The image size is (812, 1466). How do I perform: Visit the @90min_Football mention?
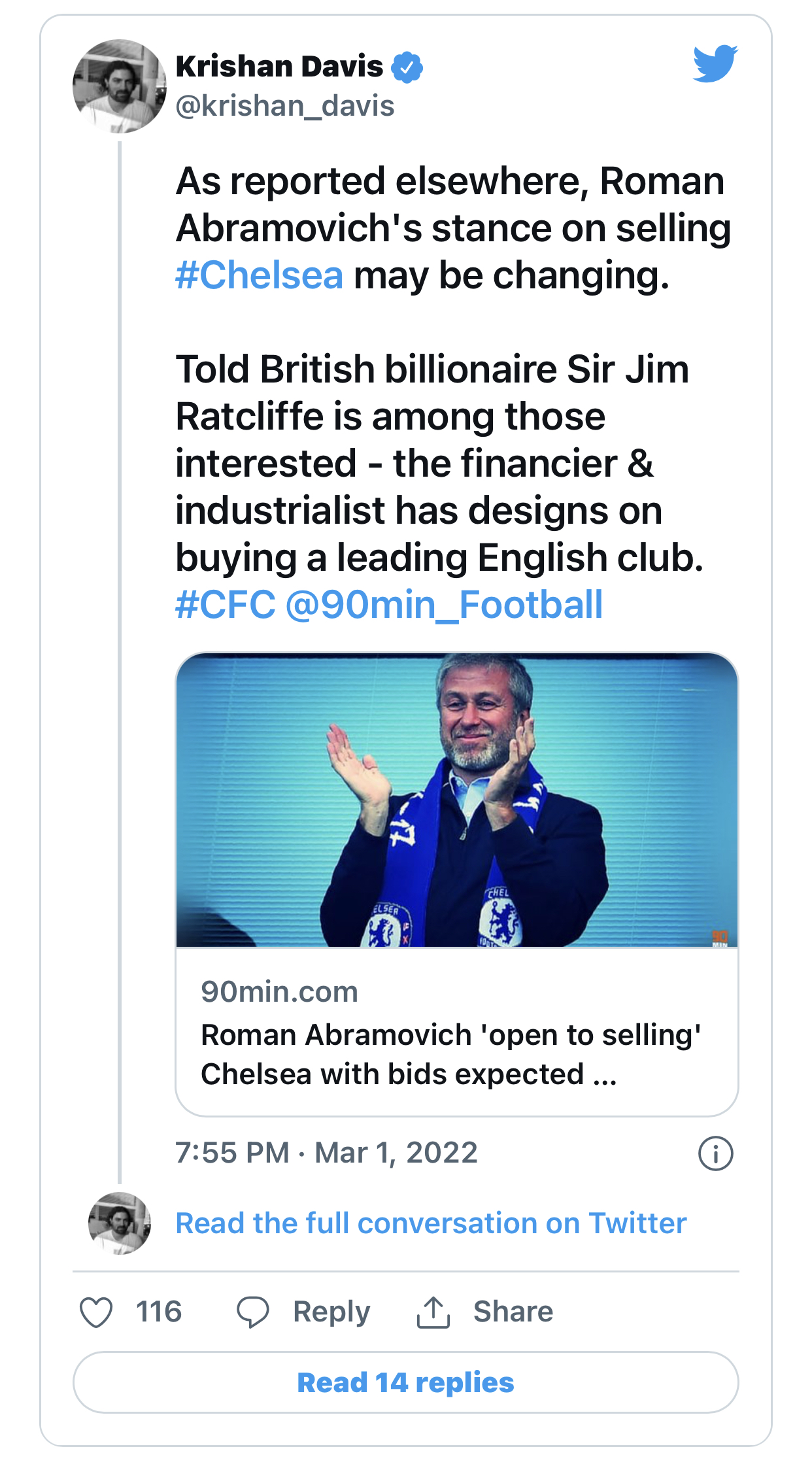[x=445, y=605]
